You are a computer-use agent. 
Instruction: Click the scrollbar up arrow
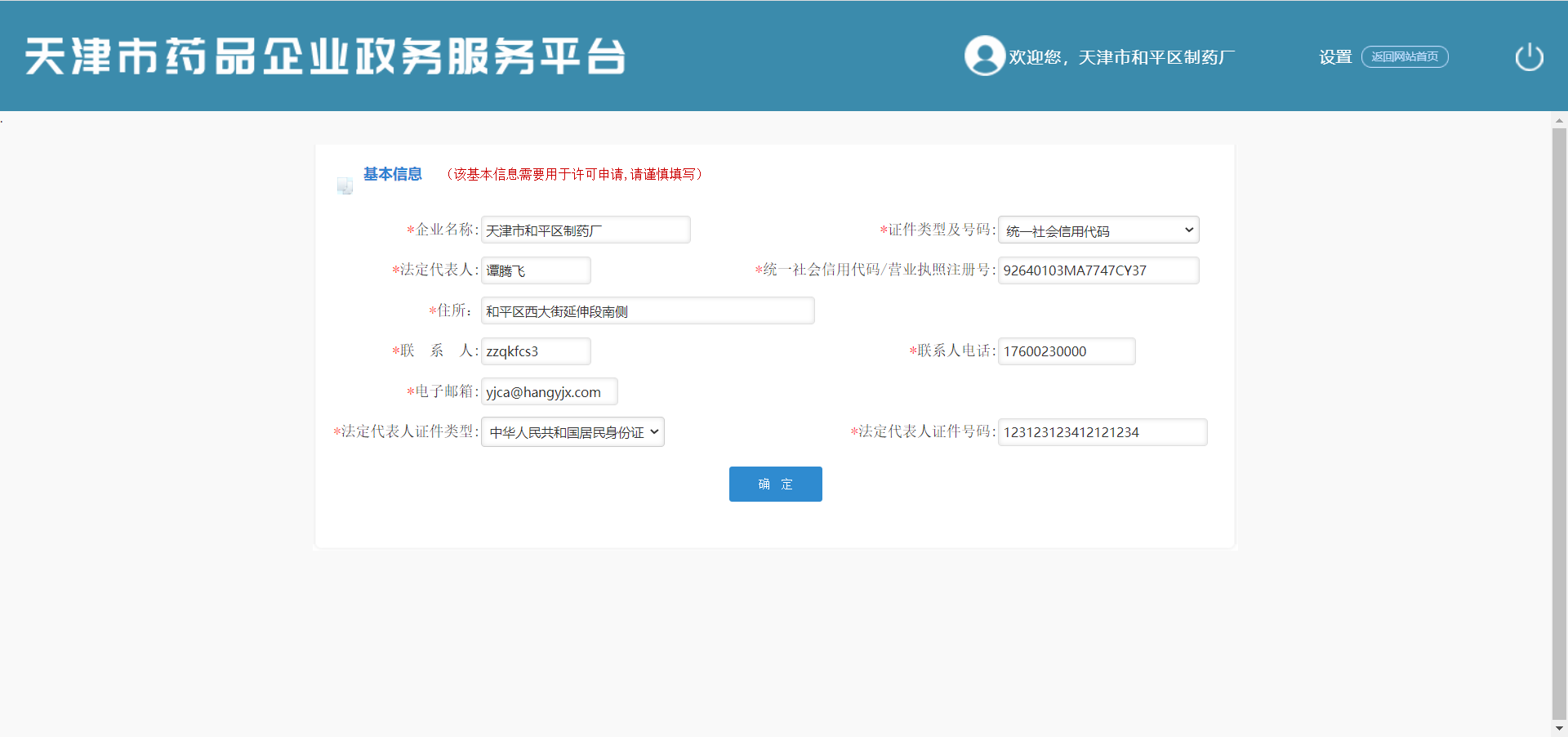(1559, 121)
